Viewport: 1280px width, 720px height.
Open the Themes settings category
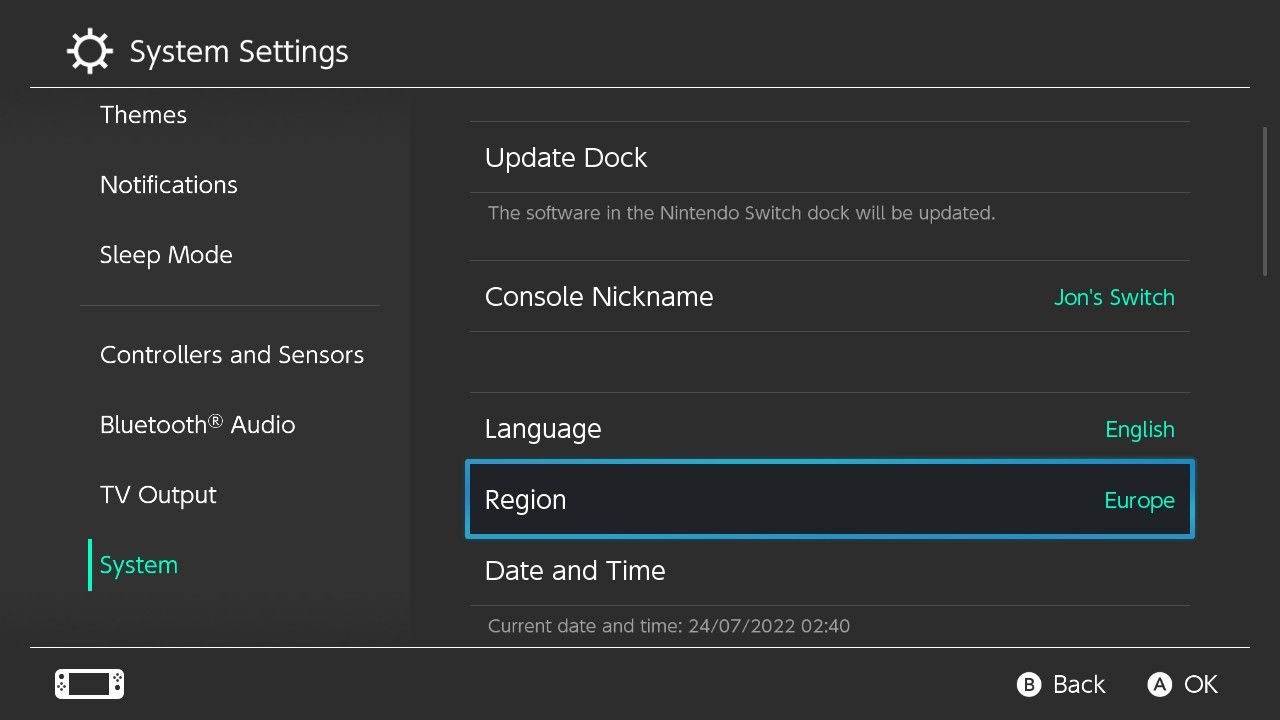[x=143, y=115]
